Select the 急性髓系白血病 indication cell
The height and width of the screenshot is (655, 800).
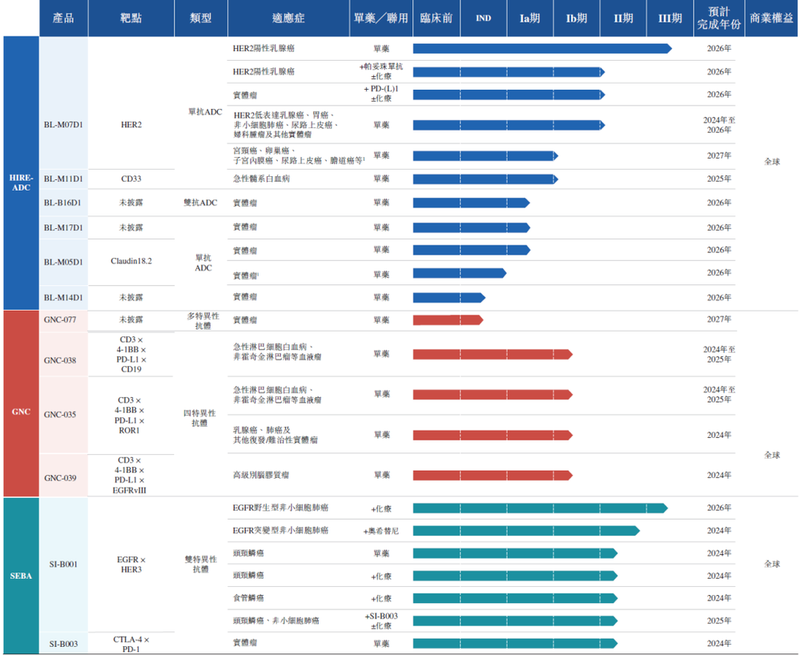pyautogui.click(x=261, y=179)
